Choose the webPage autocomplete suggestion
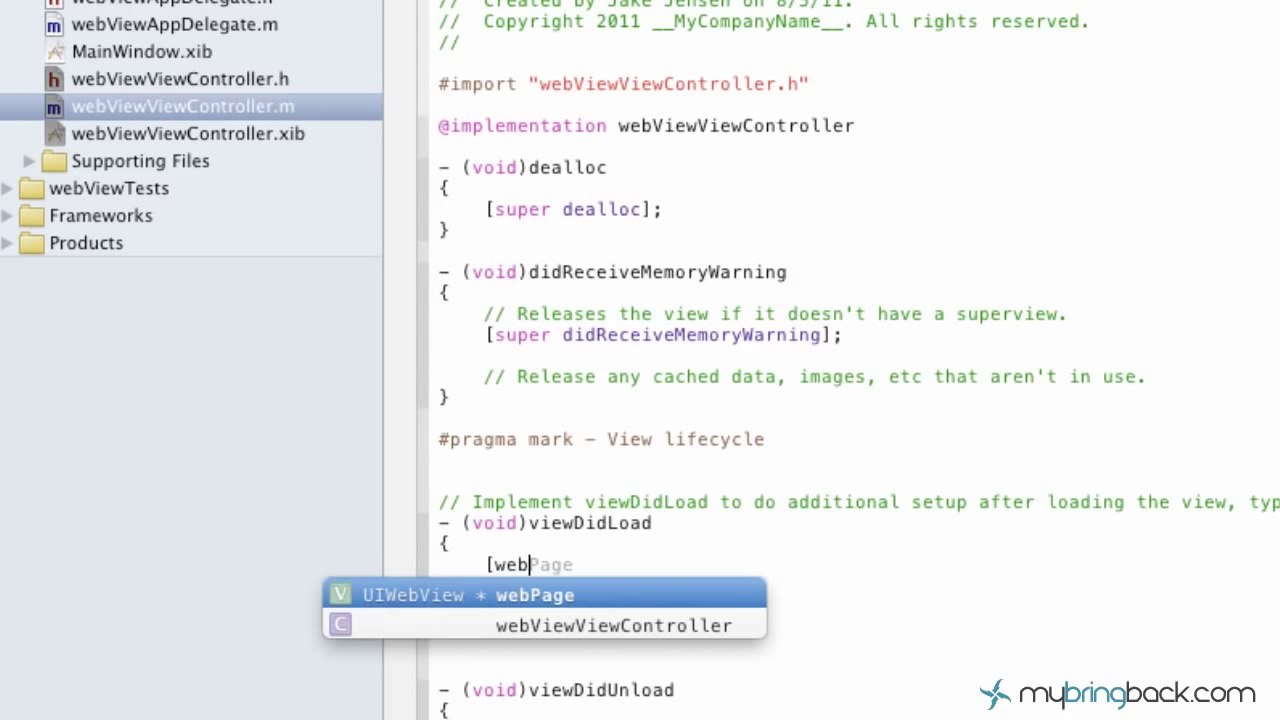 click(545, 595)
